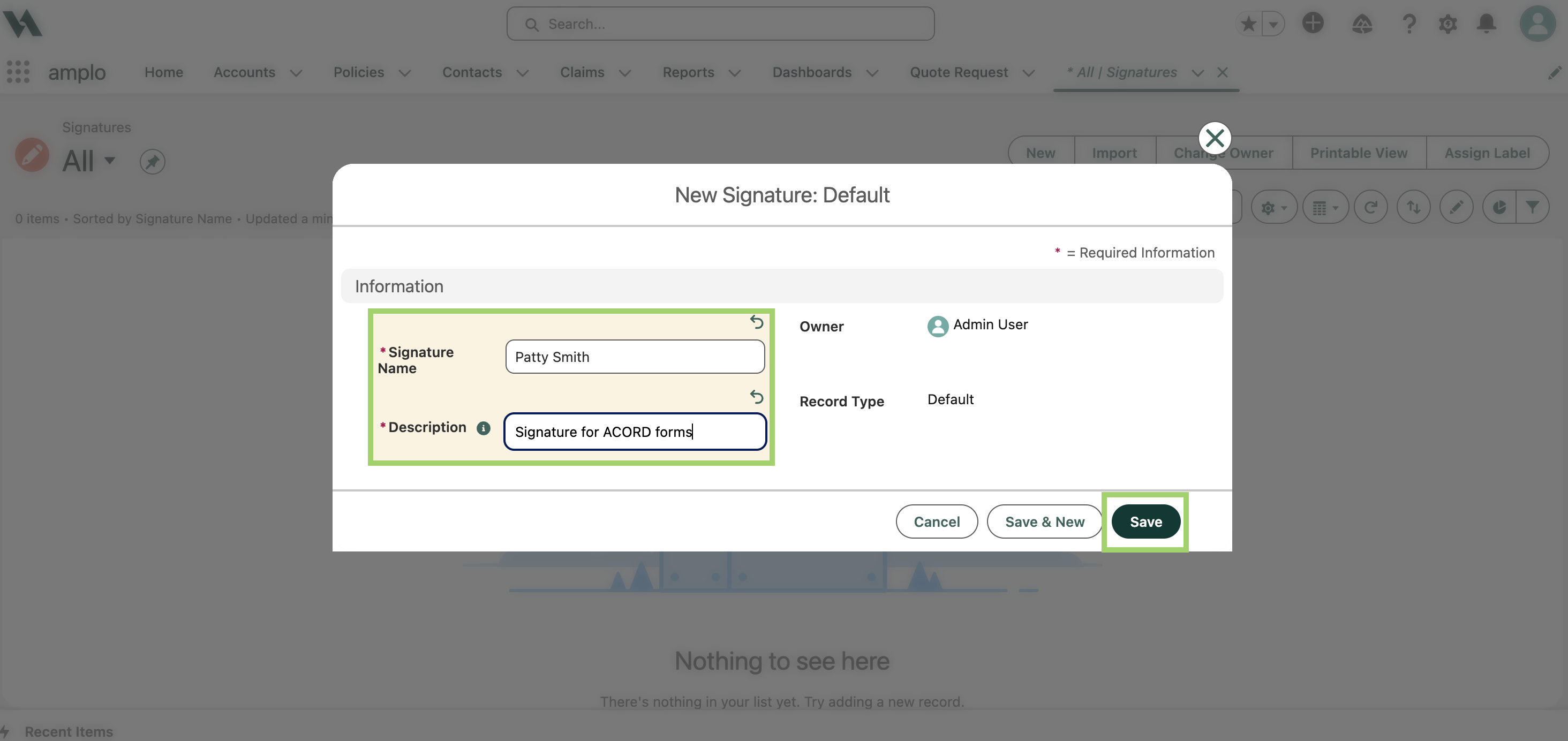Open the display-as table dropdown
This screenshot has width=1568, height=741.
coord(1325,207)
